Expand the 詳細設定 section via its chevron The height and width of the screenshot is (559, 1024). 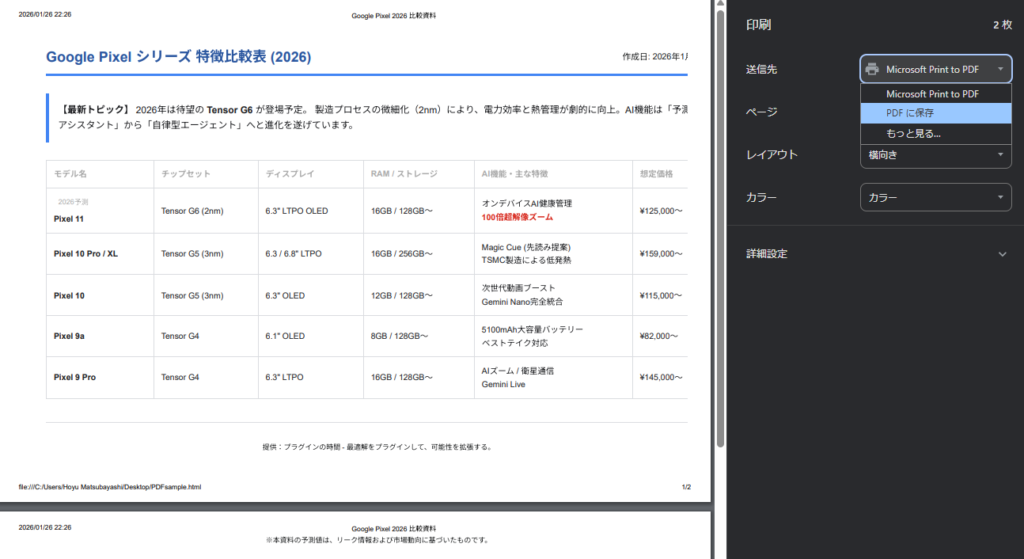coord(1002,254)
